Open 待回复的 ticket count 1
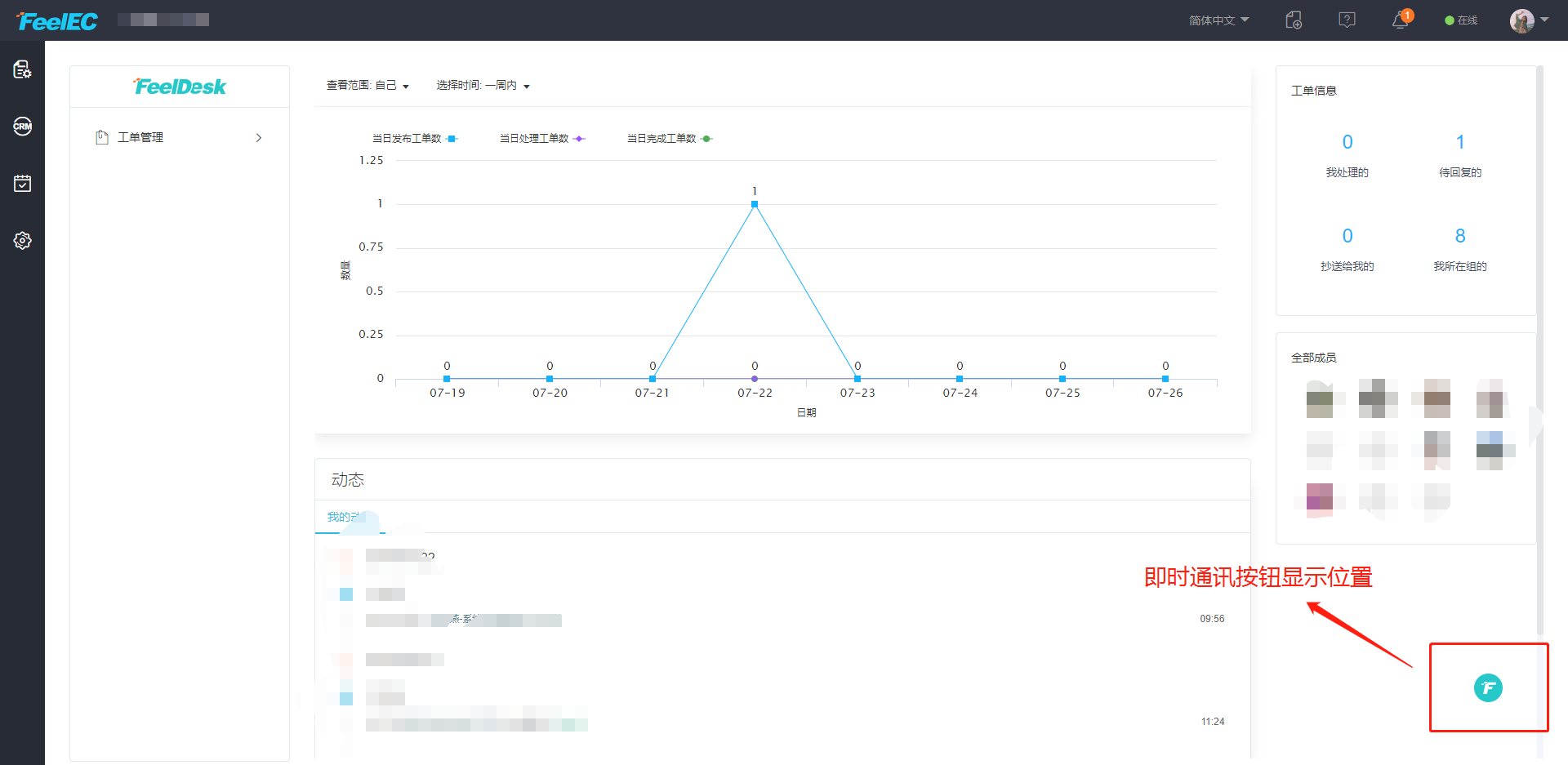The height and width of the screenshot is (765, 1568). pos(1460,142)
